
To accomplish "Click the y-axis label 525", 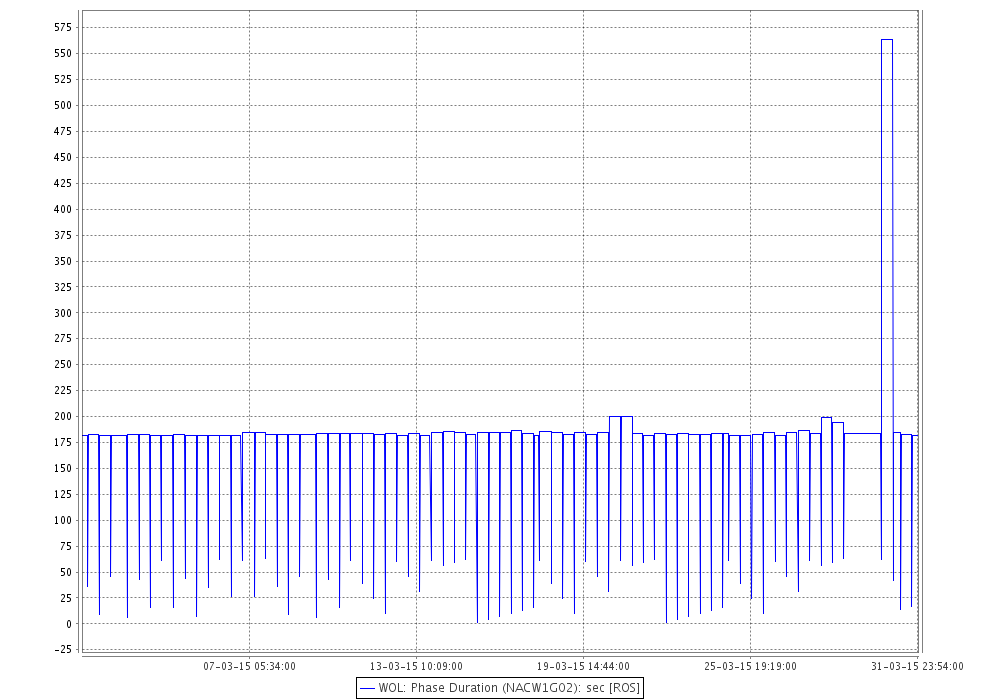I will (63, 80).
